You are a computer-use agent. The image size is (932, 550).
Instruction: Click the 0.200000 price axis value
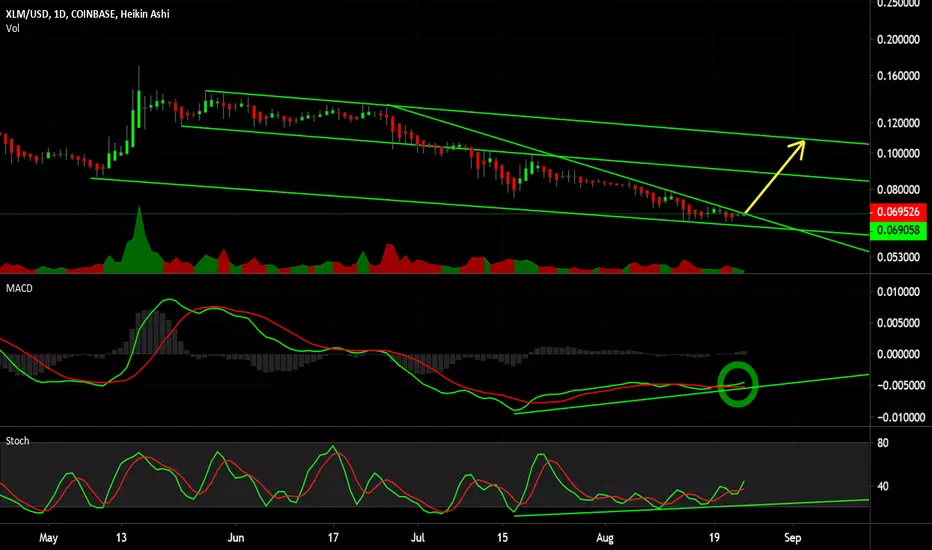point(898,39)
